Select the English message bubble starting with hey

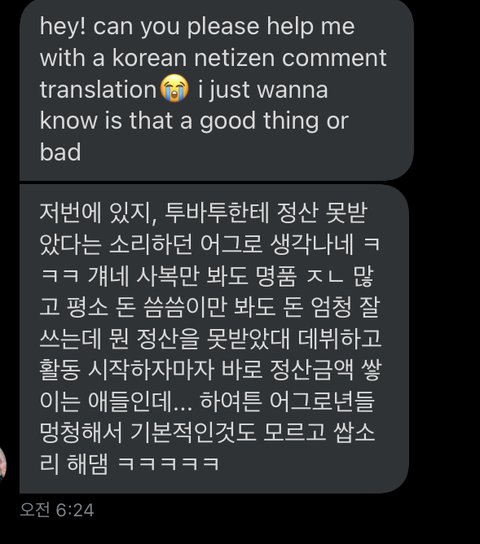216,90
